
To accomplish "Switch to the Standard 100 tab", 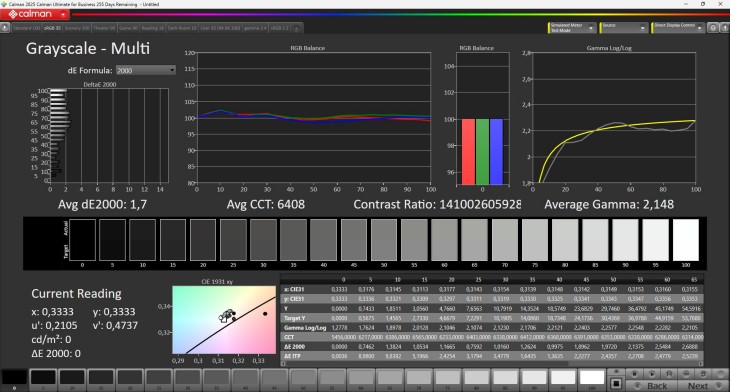I will pos(27,28).
